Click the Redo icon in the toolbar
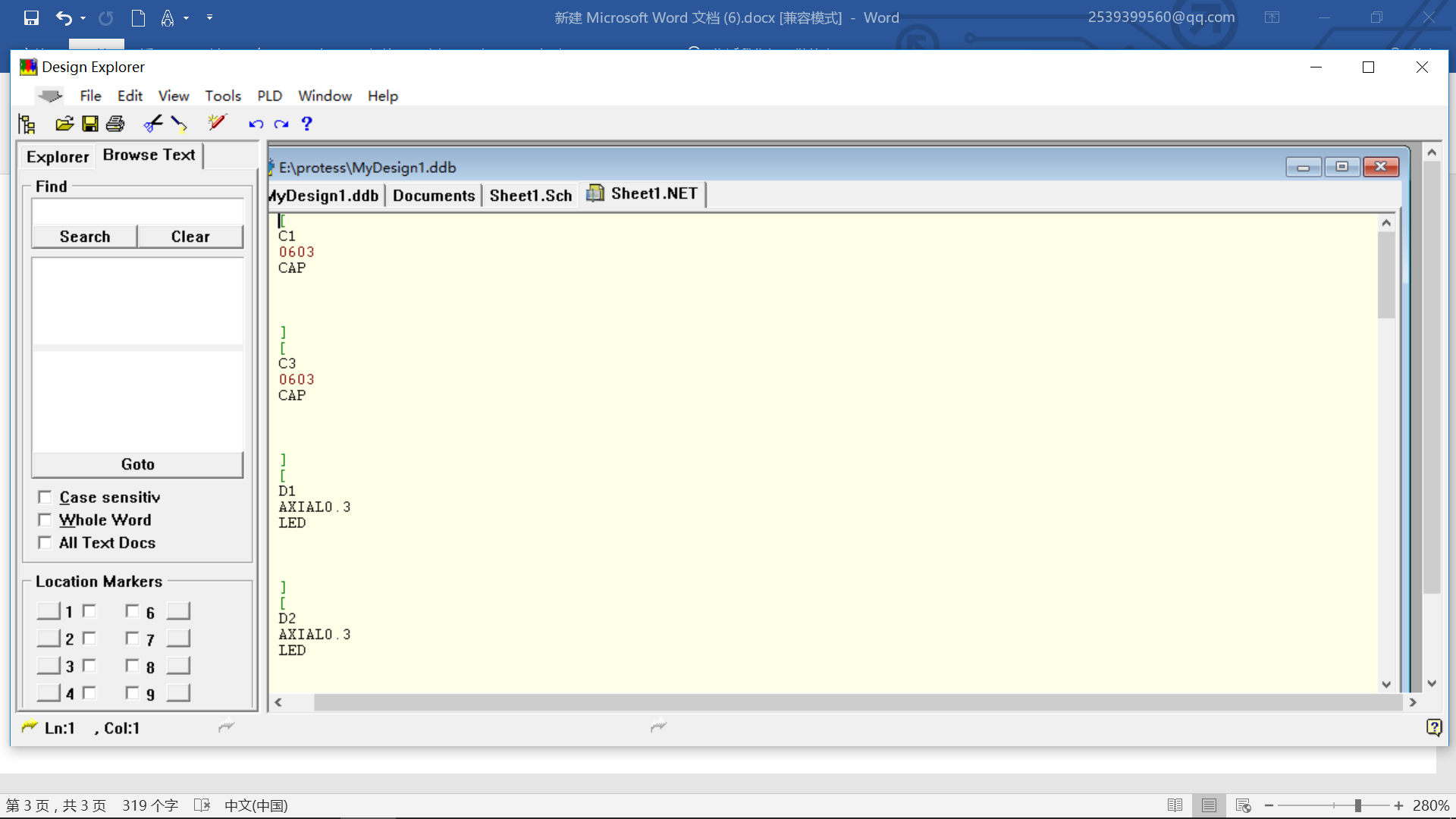Image resolution: width=1456 pixels, height=819 pixels. [281, 123]
